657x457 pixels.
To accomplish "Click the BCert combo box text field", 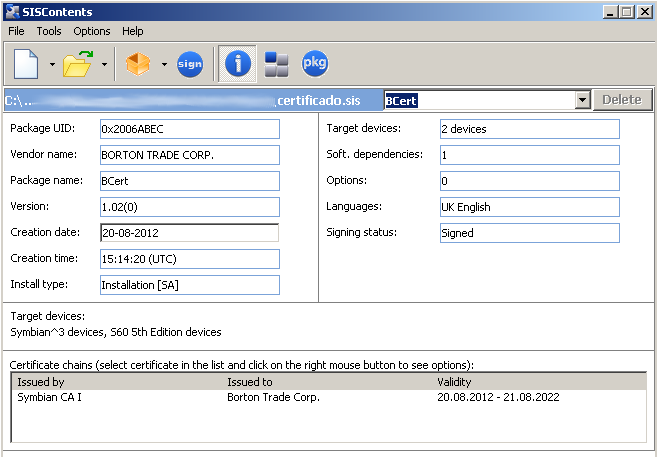I will point(479,100).
